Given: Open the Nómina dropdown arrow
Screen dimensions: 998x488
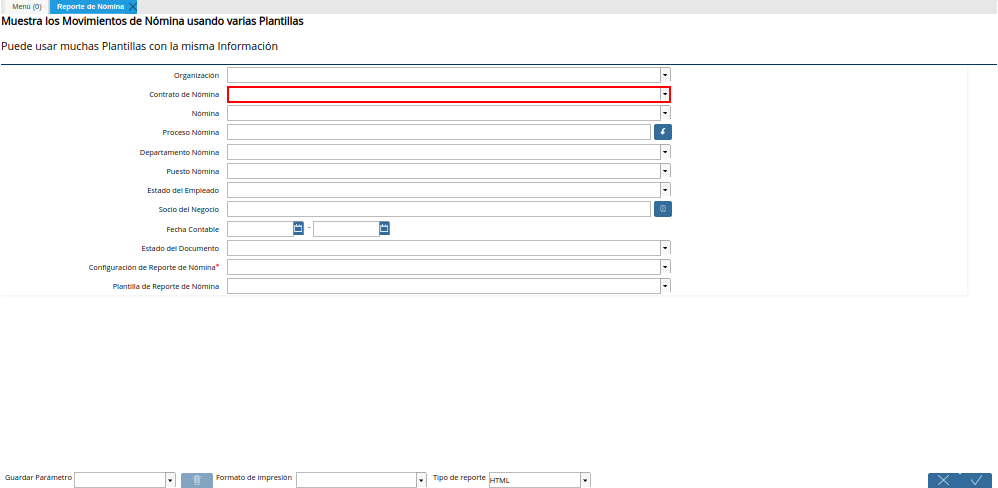Looking at the screenshot, I should pyautogui.click(x=665, y=113).
